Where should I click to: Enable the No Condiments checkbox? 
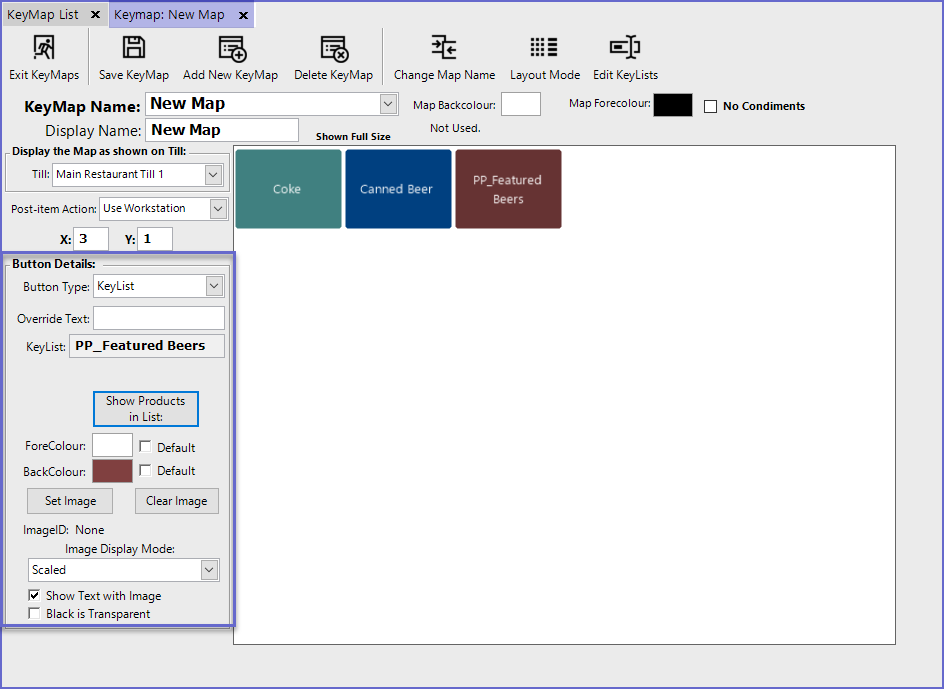[x=711, y=106]
